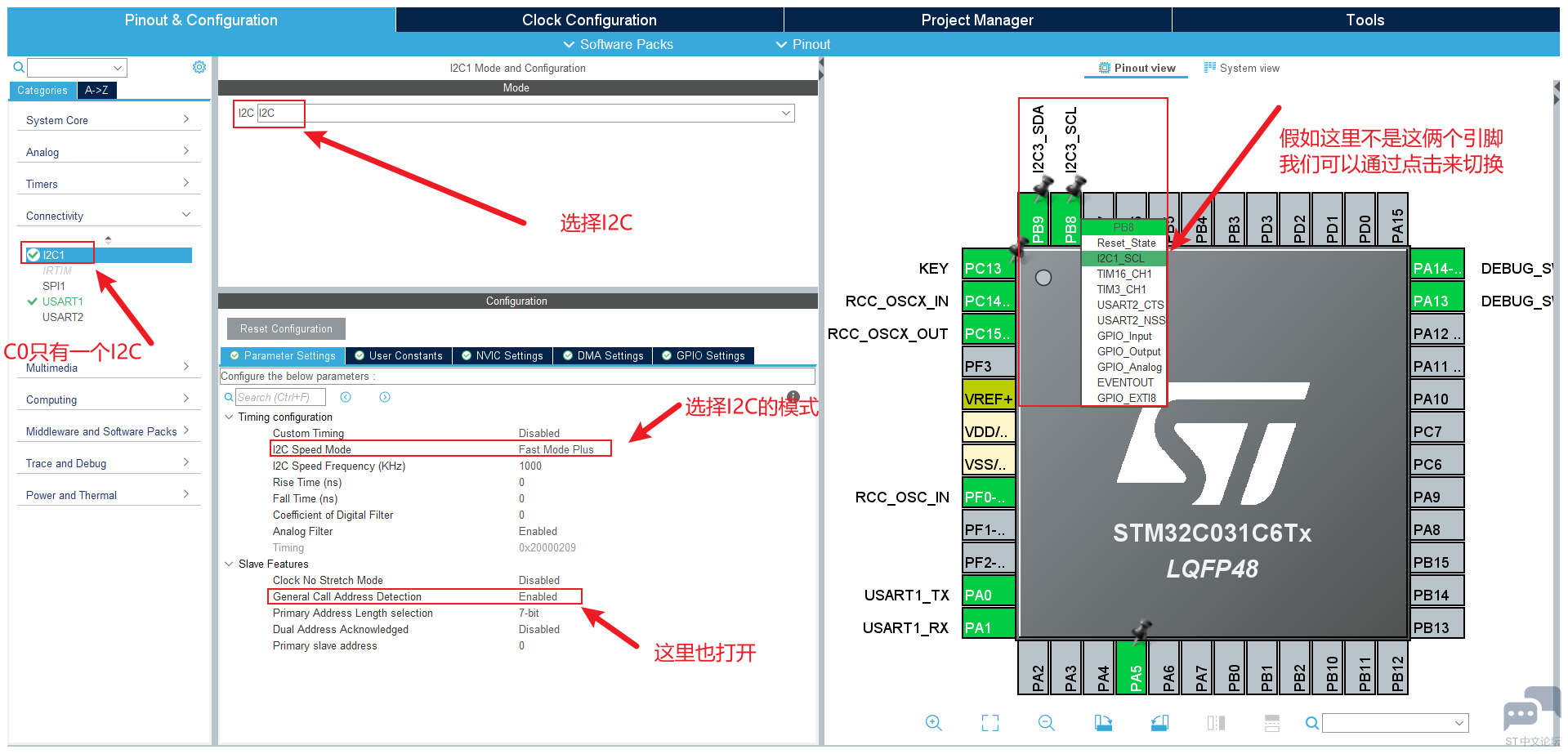
Task: Click the green check next to I2C1
Action: (x=34, y=255)
